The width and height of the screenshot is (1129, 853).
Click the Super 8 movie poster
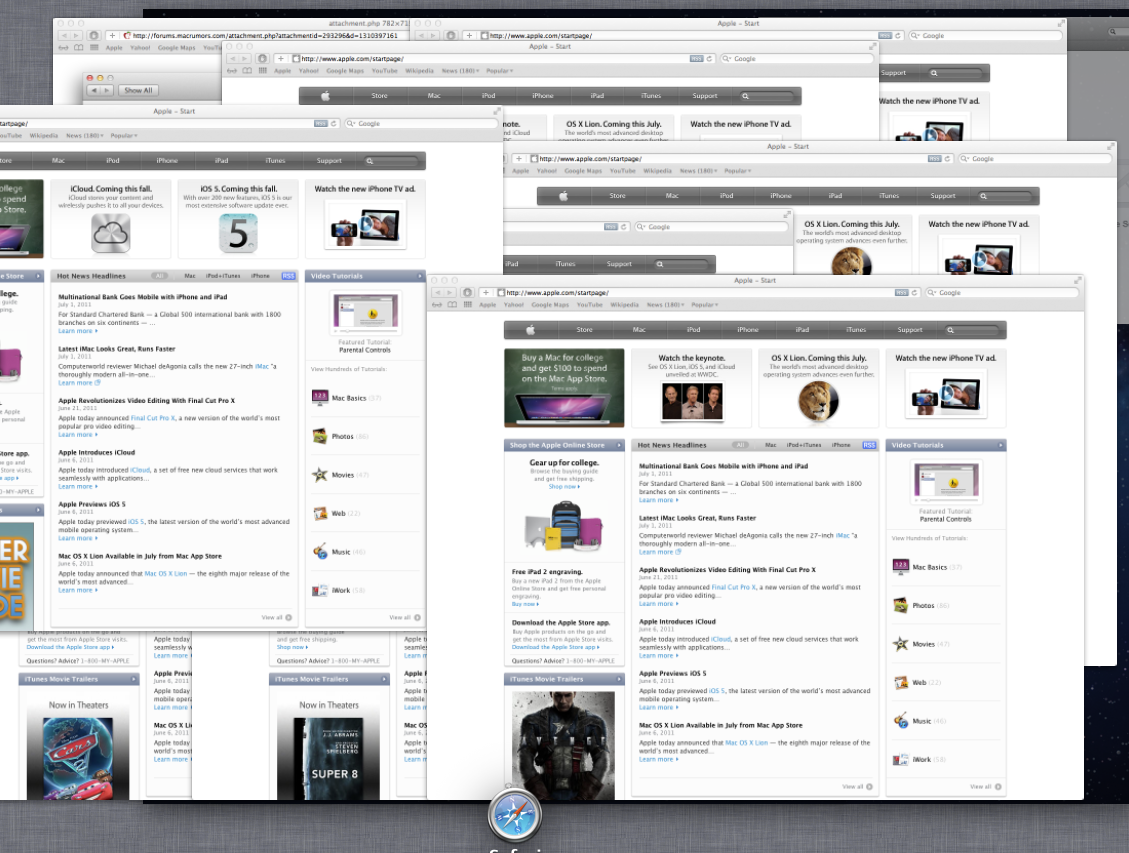[328, 758]
